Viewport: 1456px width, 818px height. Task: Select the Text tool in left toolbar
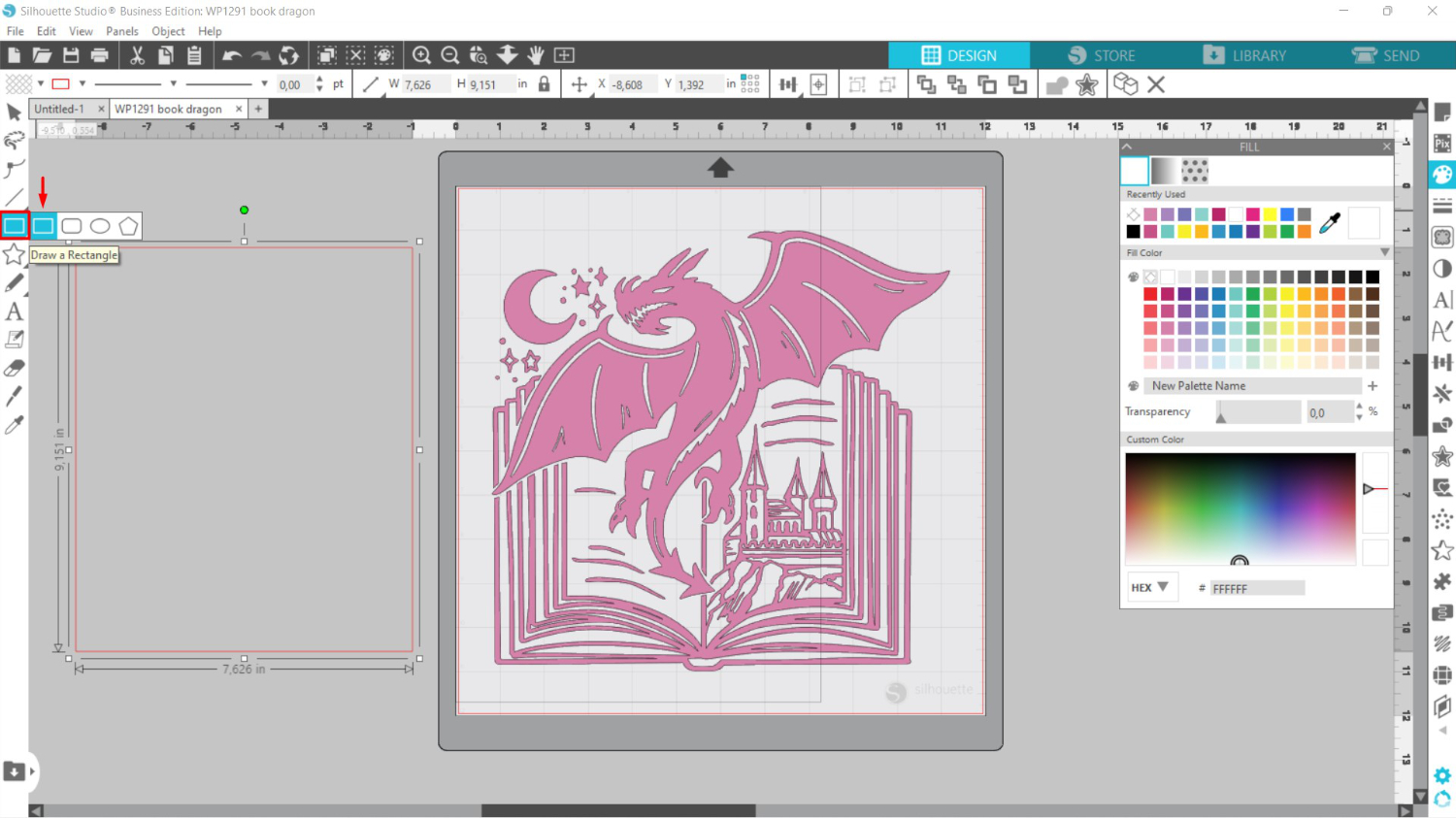click(x=14, y=311)
